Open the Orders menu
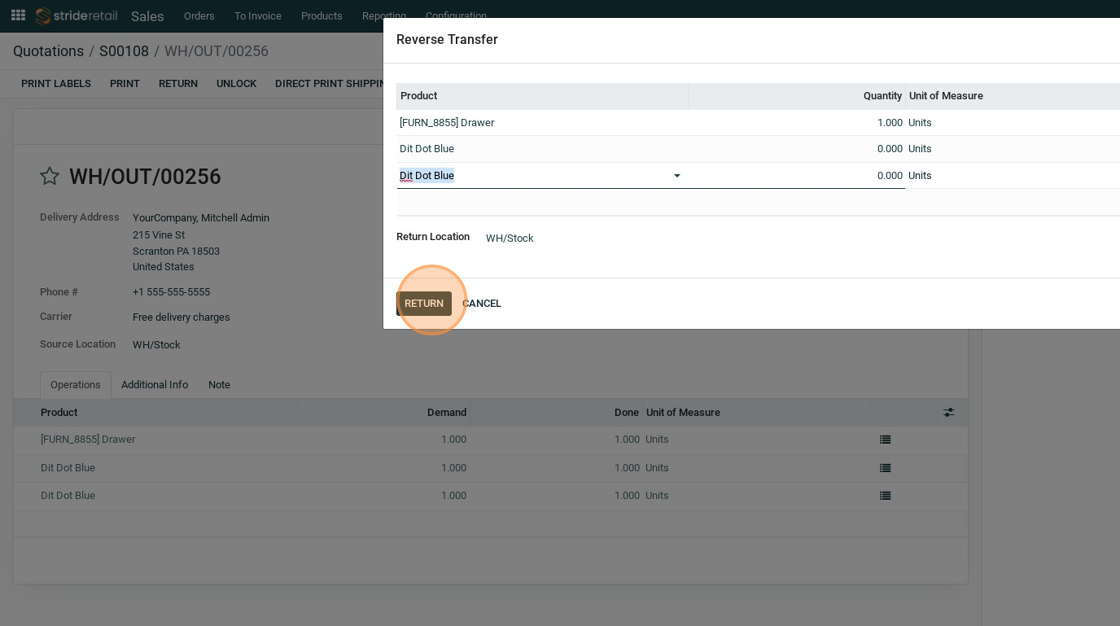Viewport: 1120px width, 626px height. pyautogui.click(x=199, y=16)
